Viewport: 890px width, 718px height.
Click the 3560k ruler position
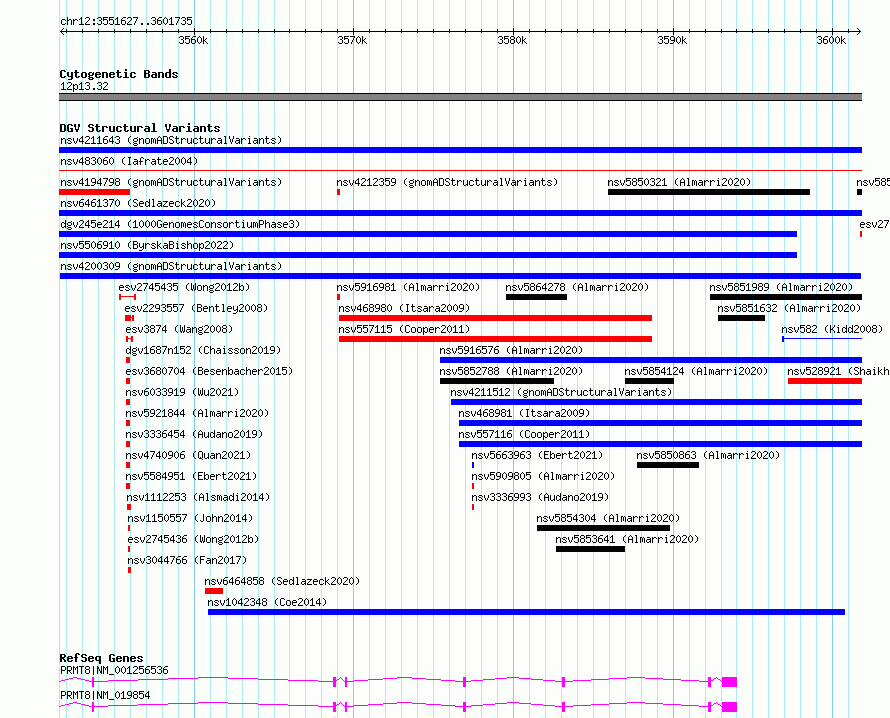(193, 40)
